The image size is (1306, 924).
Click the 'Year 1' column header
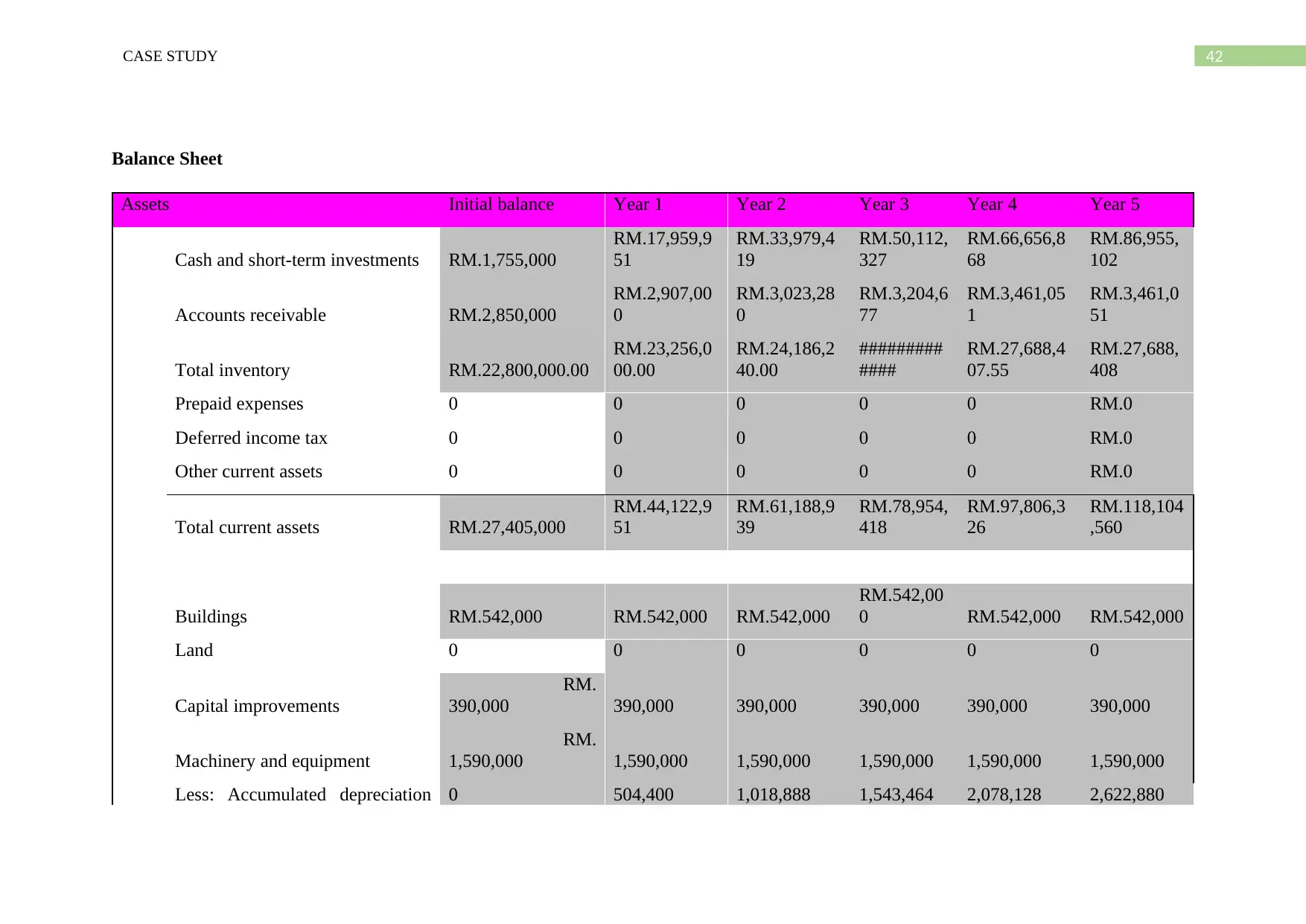[x=638, y=204]
